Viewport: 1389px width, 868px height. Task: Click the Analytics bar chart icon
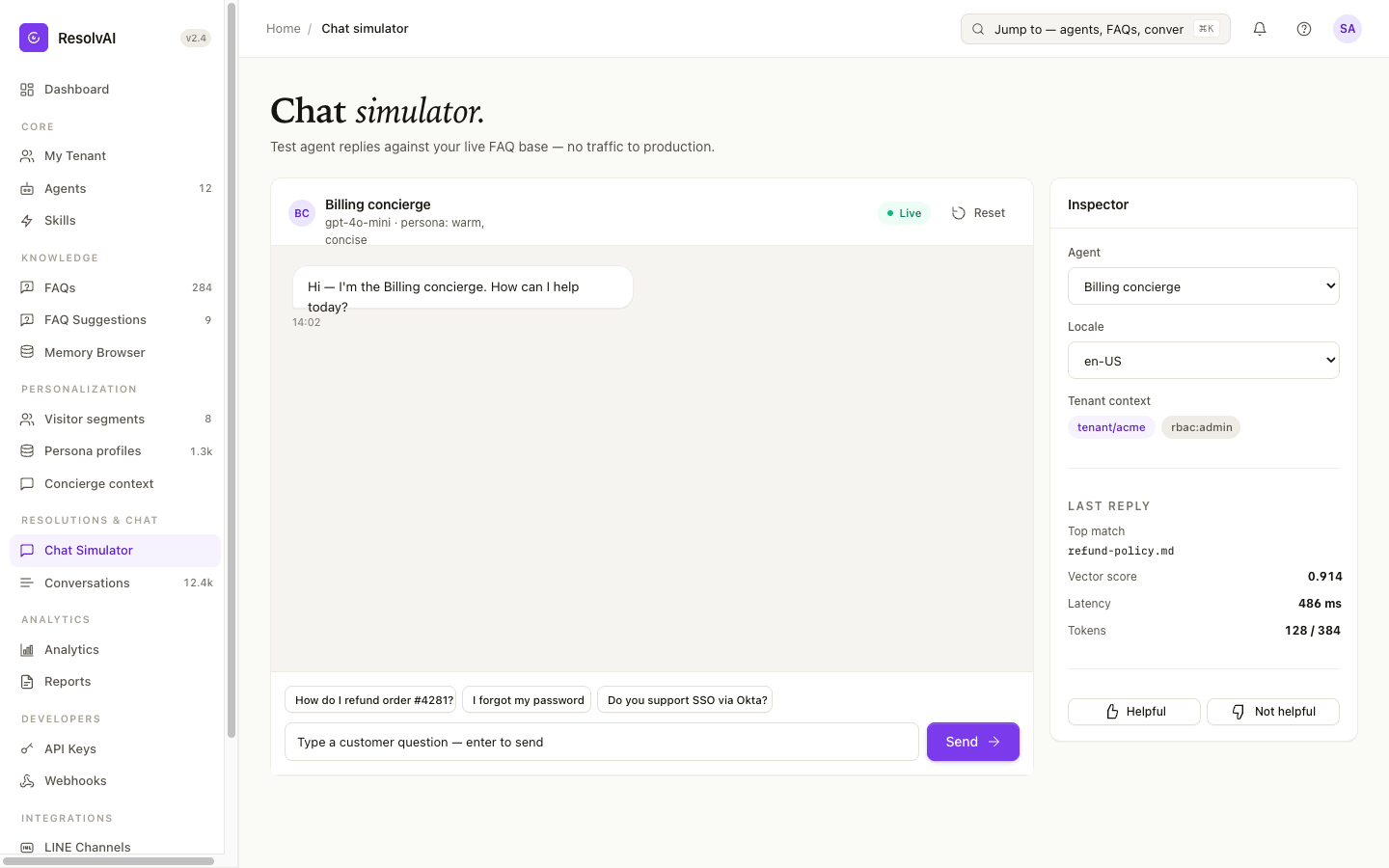pyautogui.click(x=27, y=650)
